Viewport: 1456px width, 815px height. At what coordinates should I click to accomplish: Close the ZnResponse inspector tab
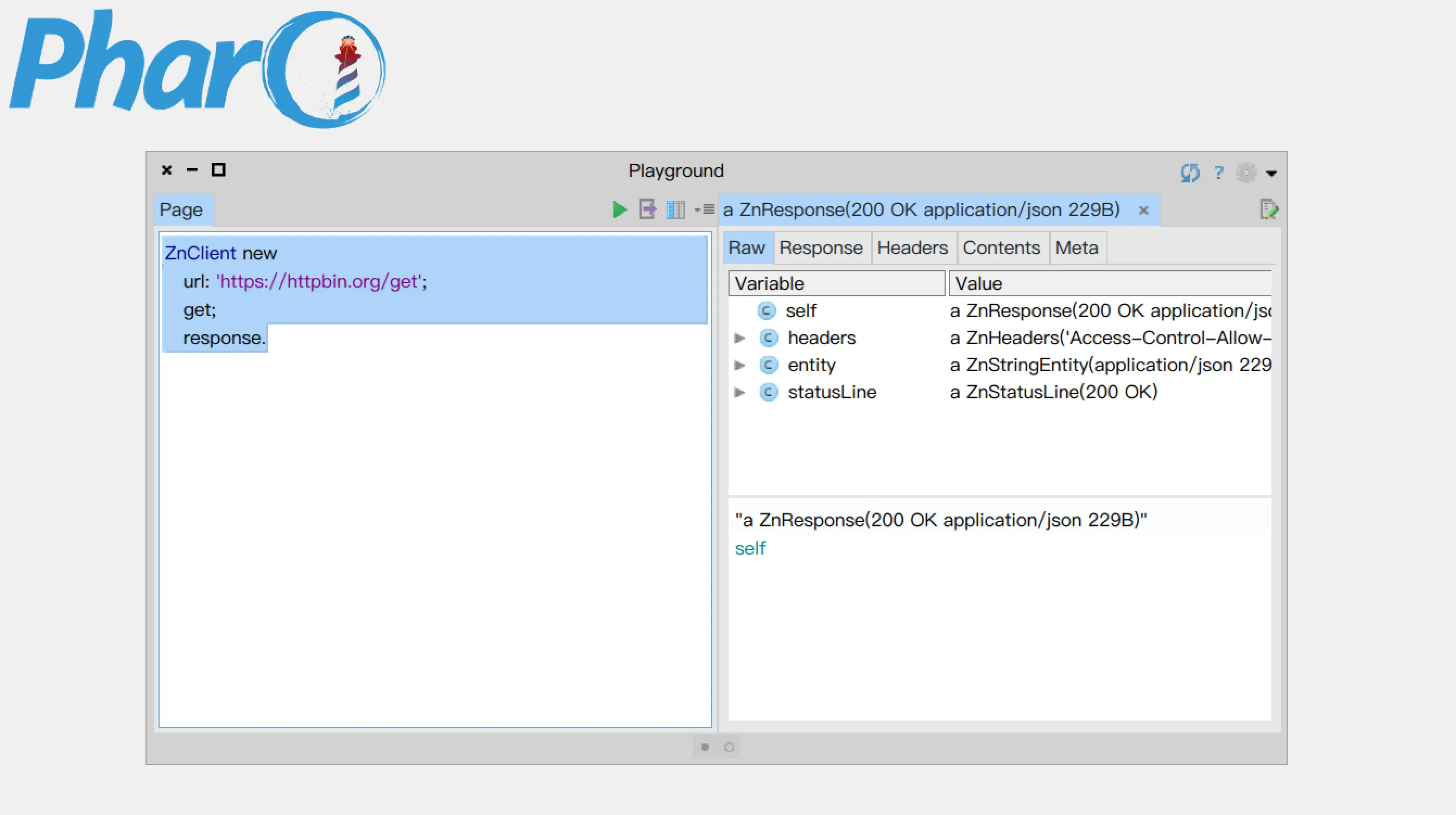point(1143,210)
